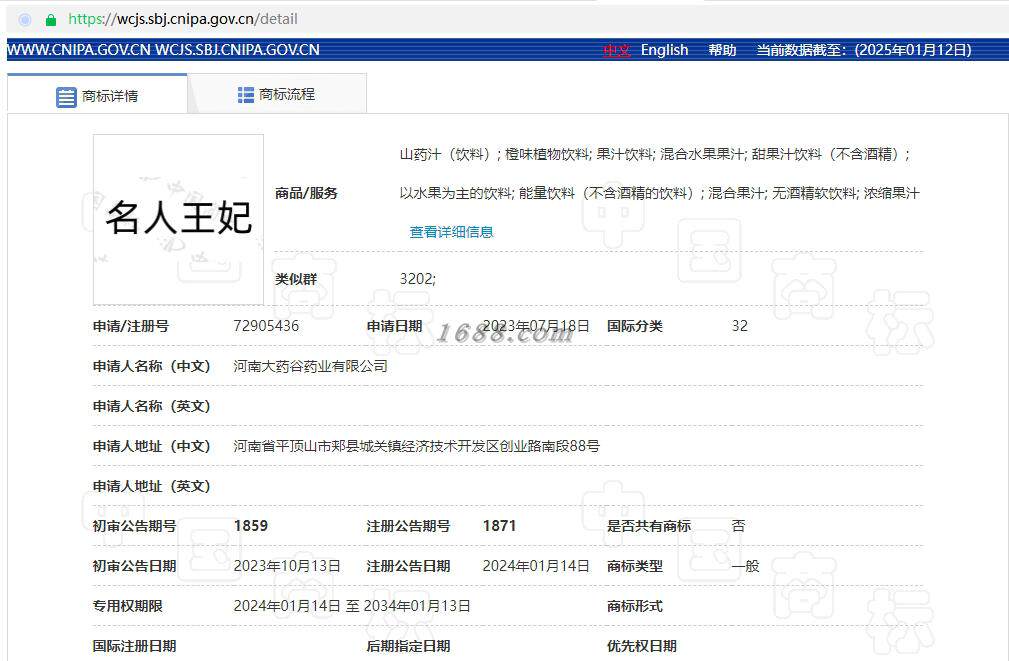The width and height of the screenshot is (1009, 661).
Task: Click the preliminary announcement issue 1859
Action: [250, 526]
